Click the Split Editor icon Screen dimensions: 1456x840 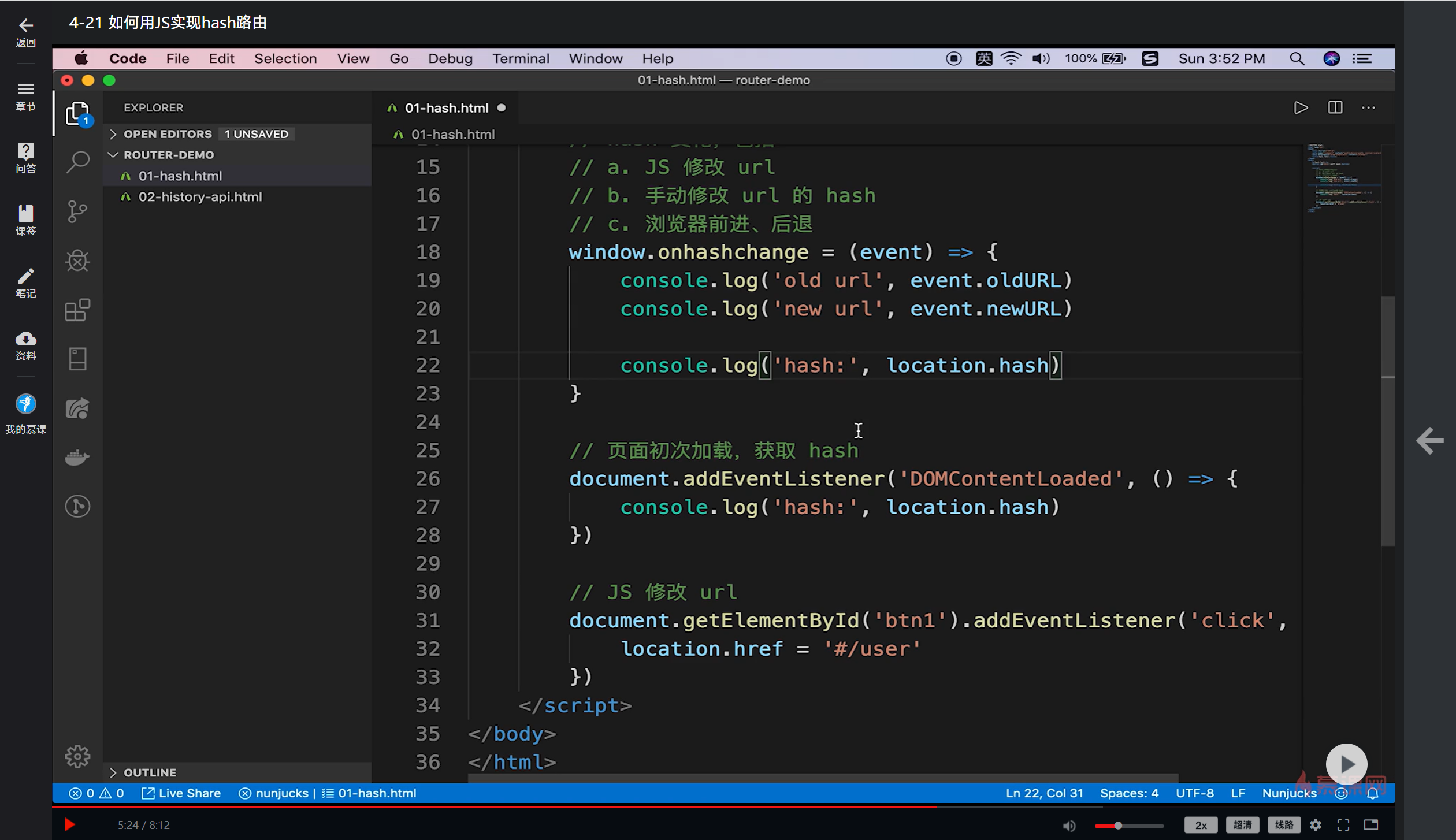1335,107
